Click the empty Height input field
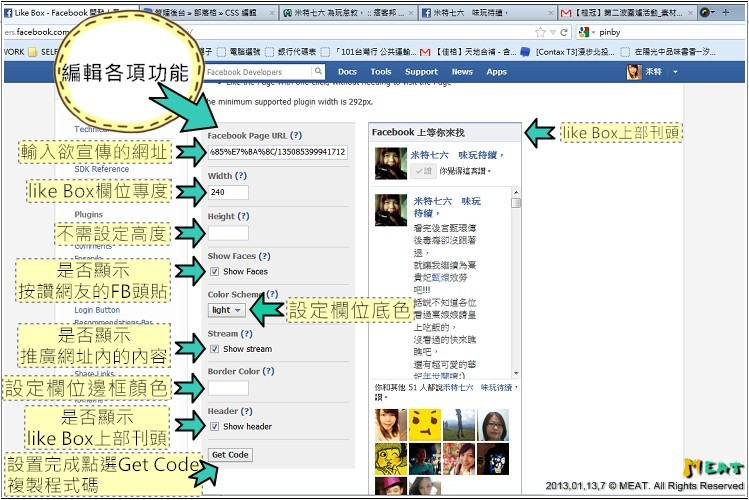749x500 pixels. coord(228,233)
